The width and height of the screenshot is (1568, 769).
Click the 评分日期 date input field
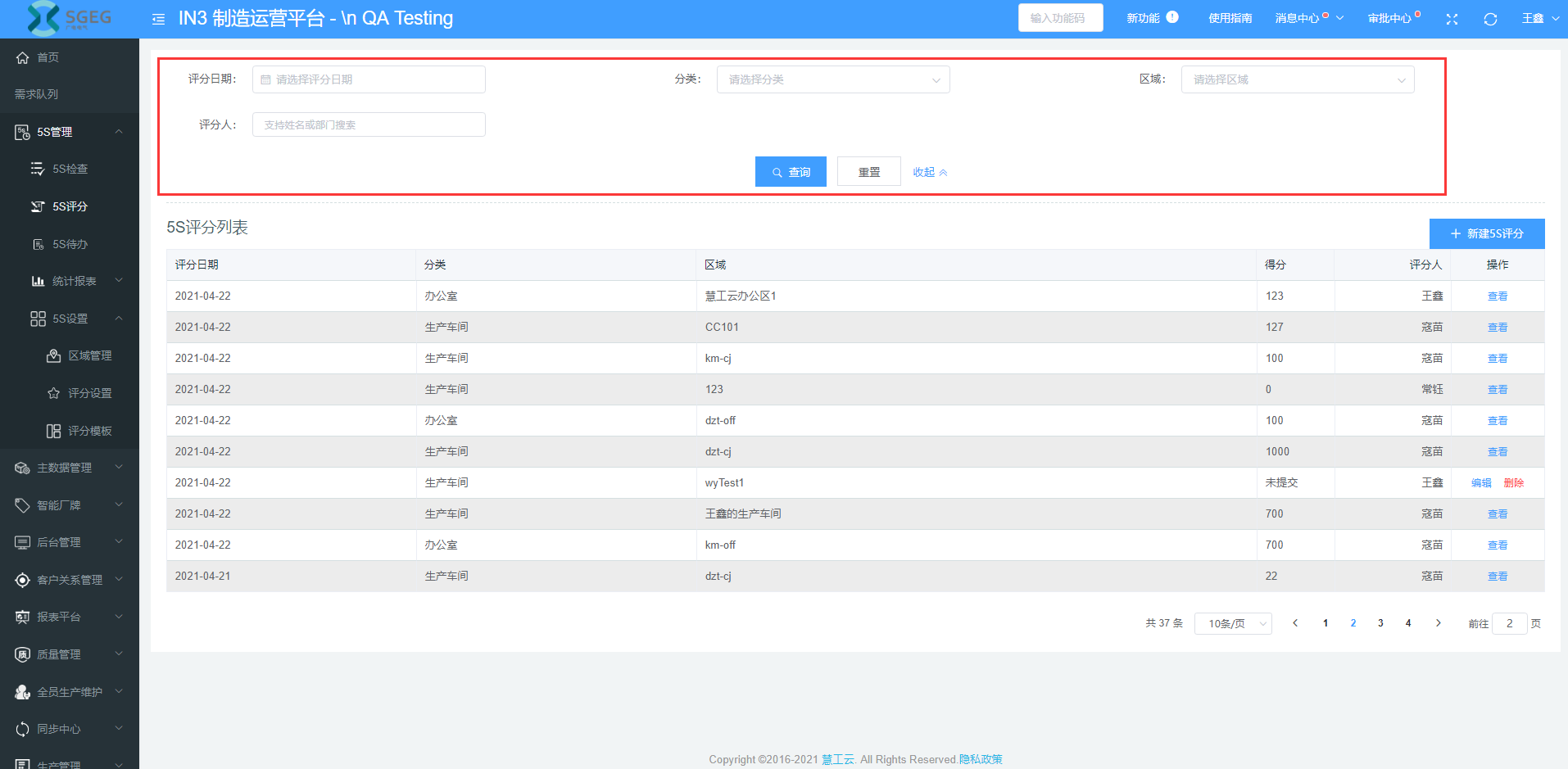click(369, 79)
